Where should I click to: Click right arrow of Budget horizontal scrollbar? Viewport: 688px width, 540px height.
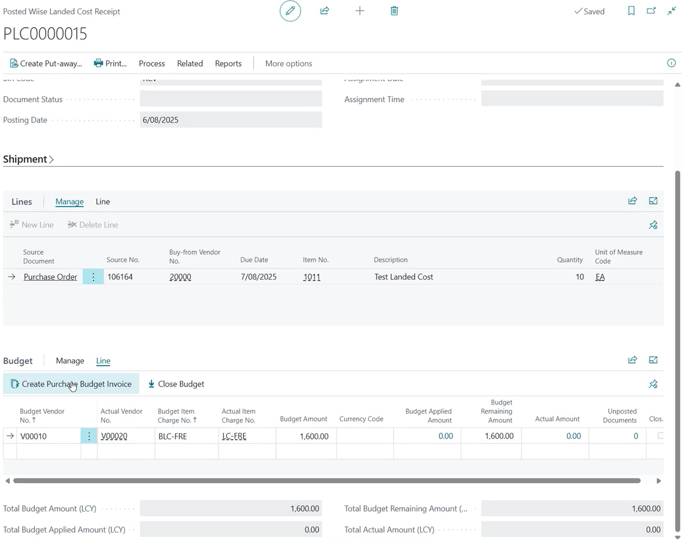[659, 481]
